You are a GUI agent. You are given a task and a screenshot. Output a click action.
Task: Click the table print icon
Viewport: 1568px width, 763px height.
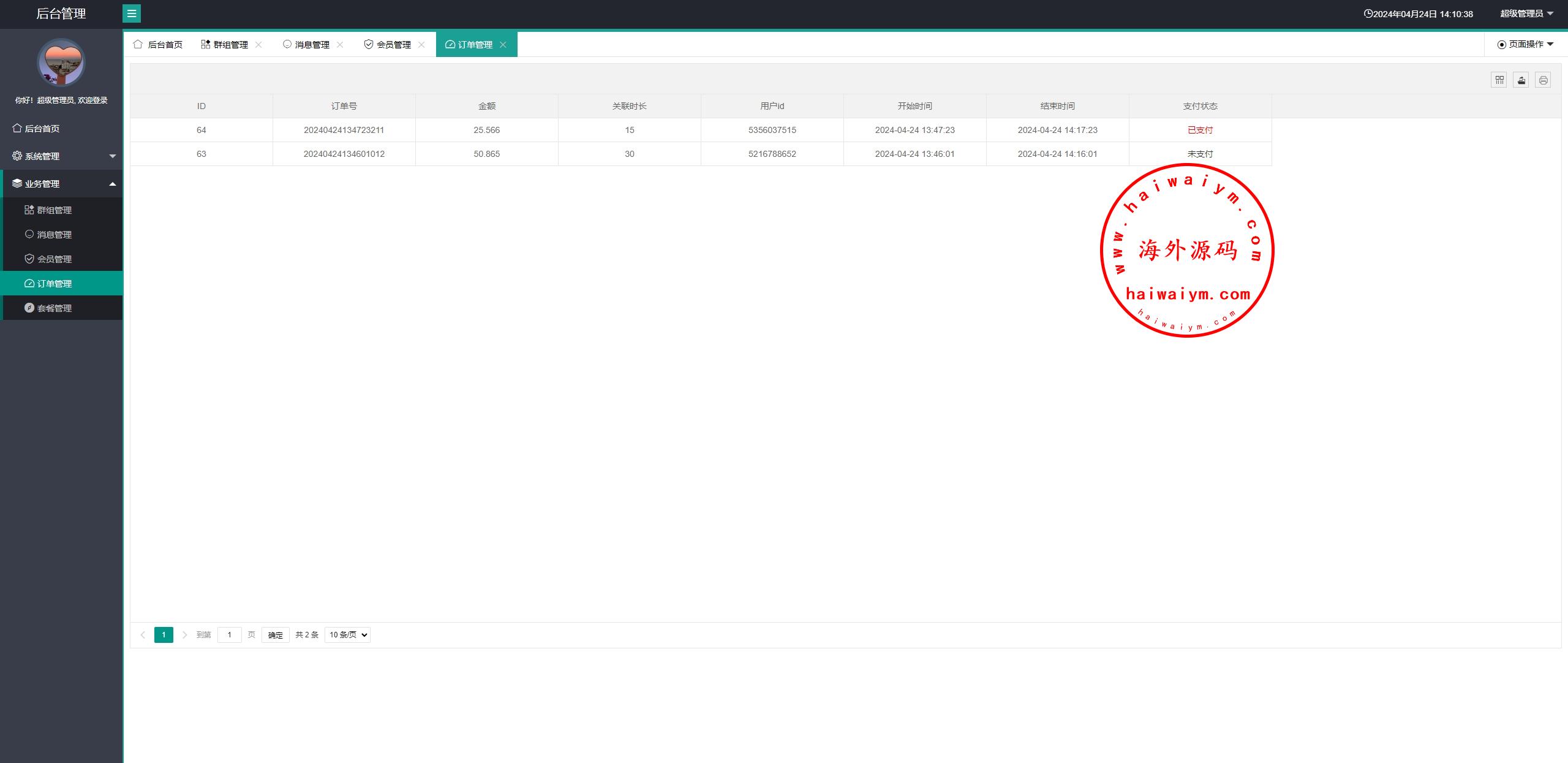pyautogui.click(x=1543, y=80)
